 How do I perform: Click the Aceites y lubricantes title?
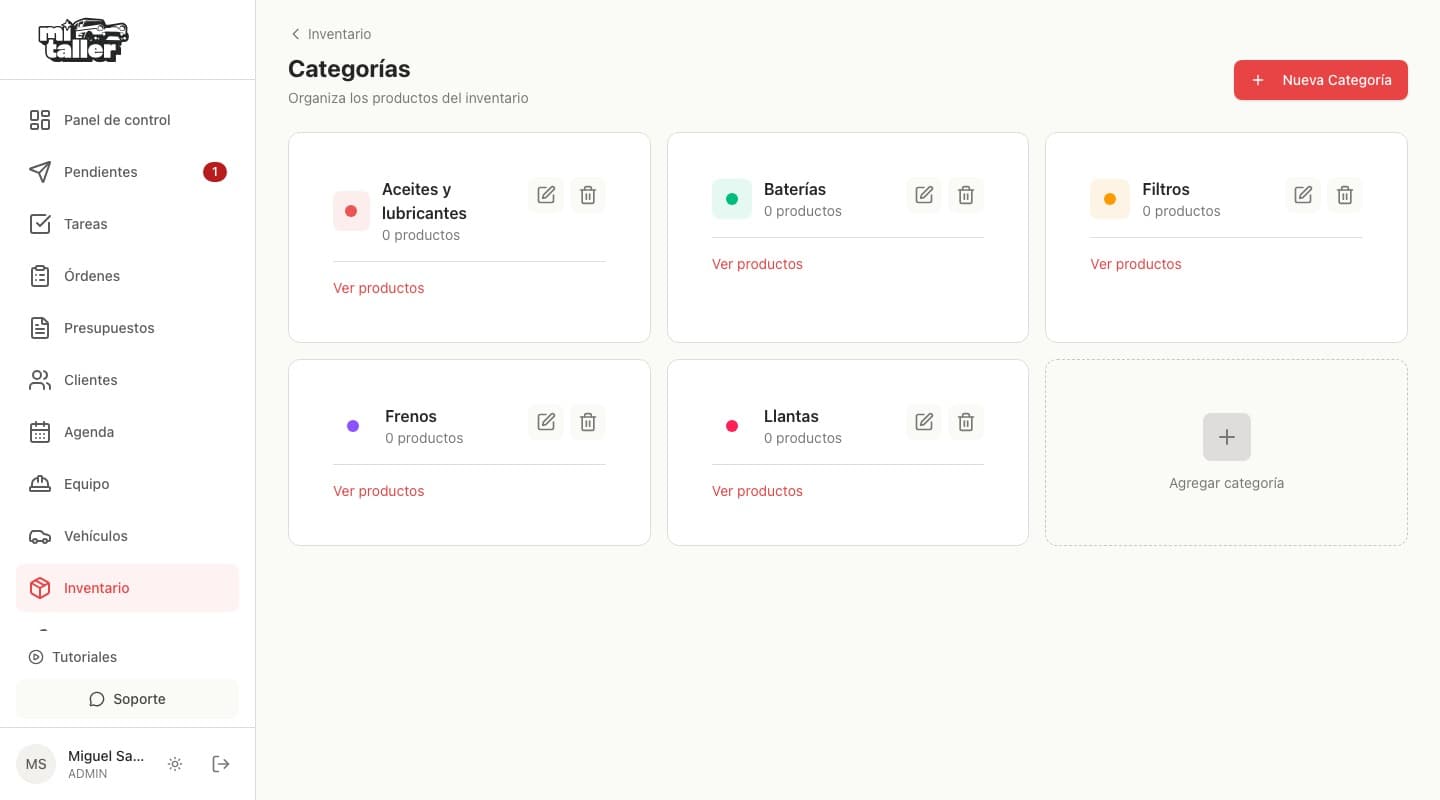tap(424, 201)
